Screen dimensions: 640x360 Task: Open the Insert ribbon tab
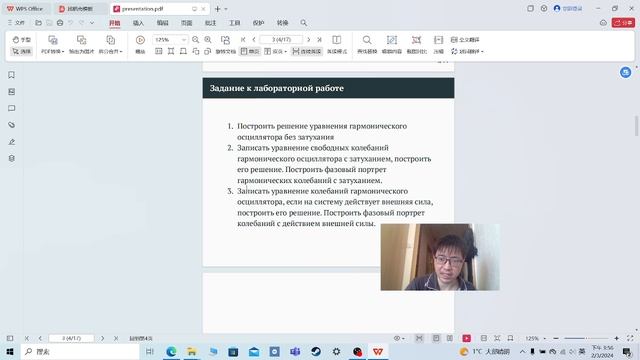pyautogui.click(x=138, y=23)
